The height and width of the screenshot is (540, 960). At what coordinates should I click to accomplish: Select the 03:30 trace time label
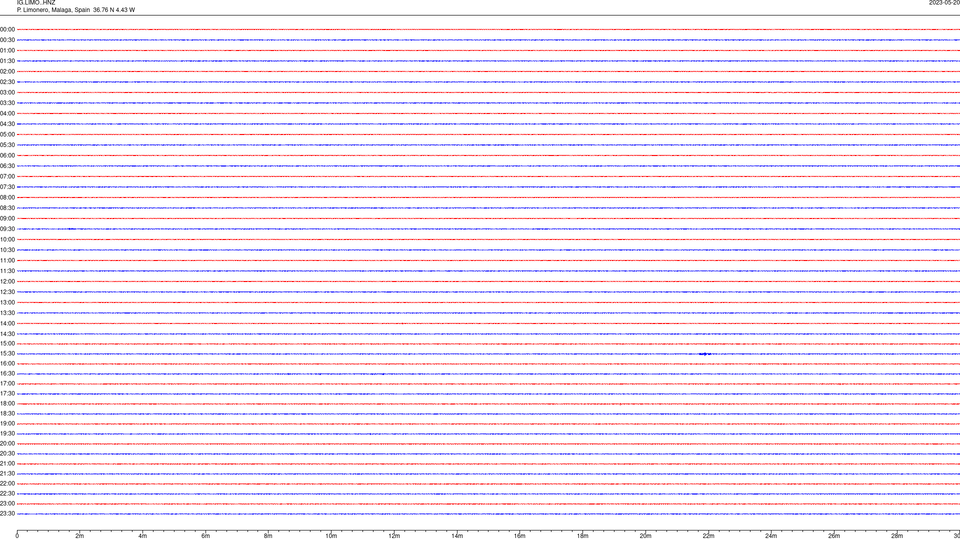click(7, 103)
